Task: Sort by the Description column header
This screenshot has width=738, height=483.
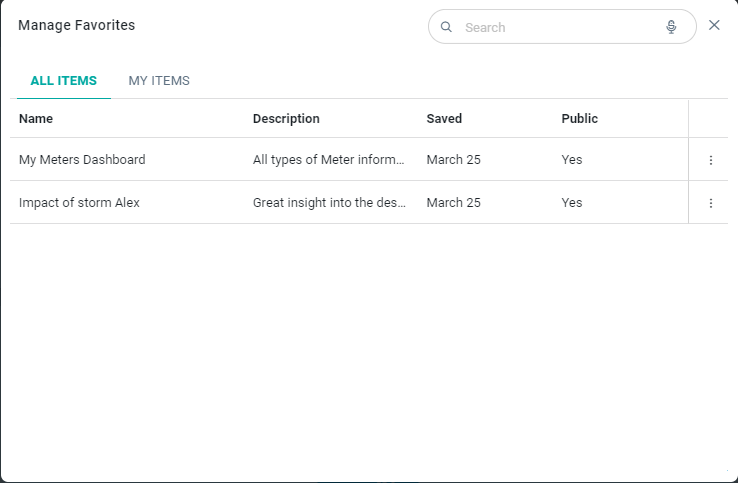Action: click(x=286, y=119)
